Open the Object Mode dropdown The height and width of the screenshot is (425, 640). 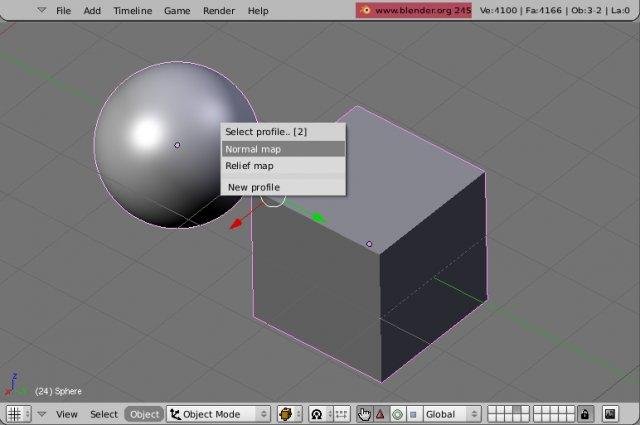218,414
